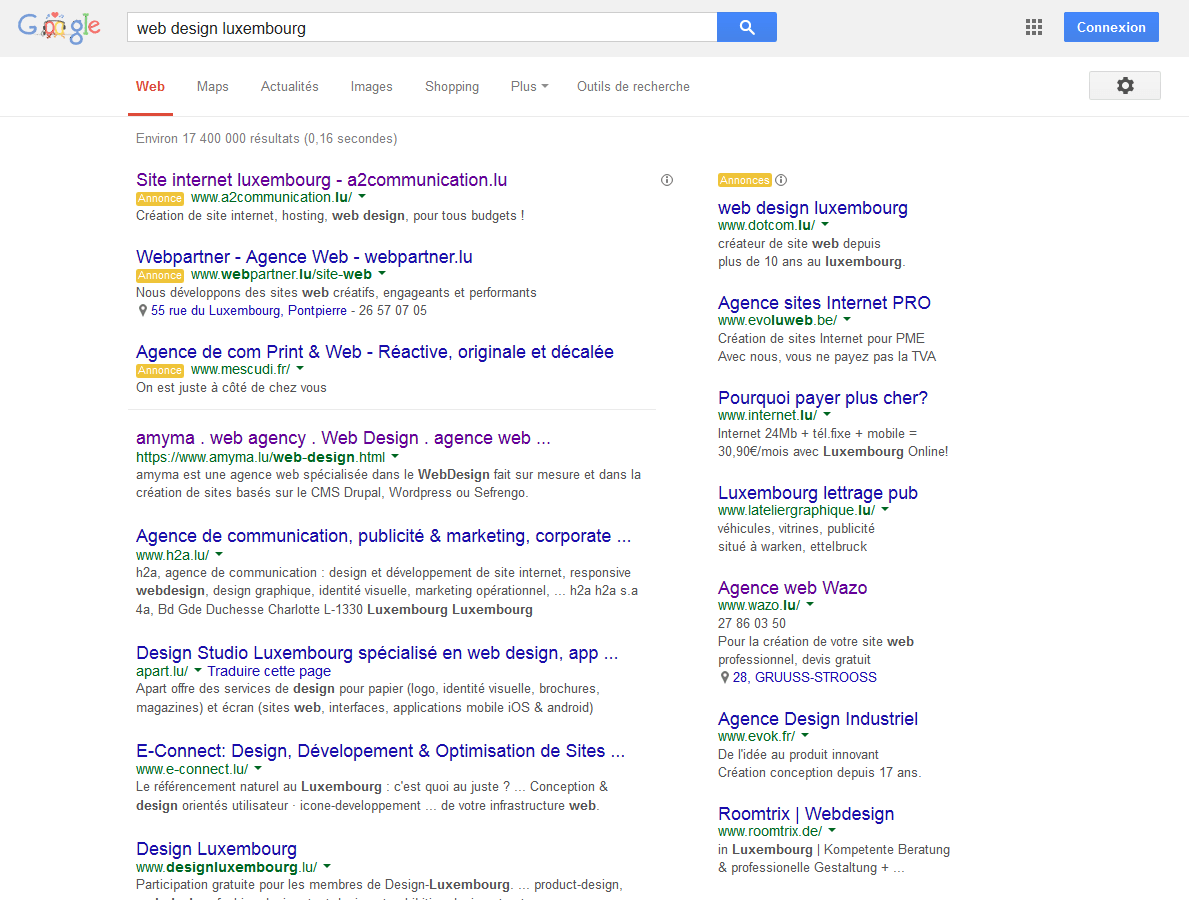The image size is (1189, 900).
Task: Click 55 rue du Luxembourg, Pontpierre address link
Action: point(249,311)
